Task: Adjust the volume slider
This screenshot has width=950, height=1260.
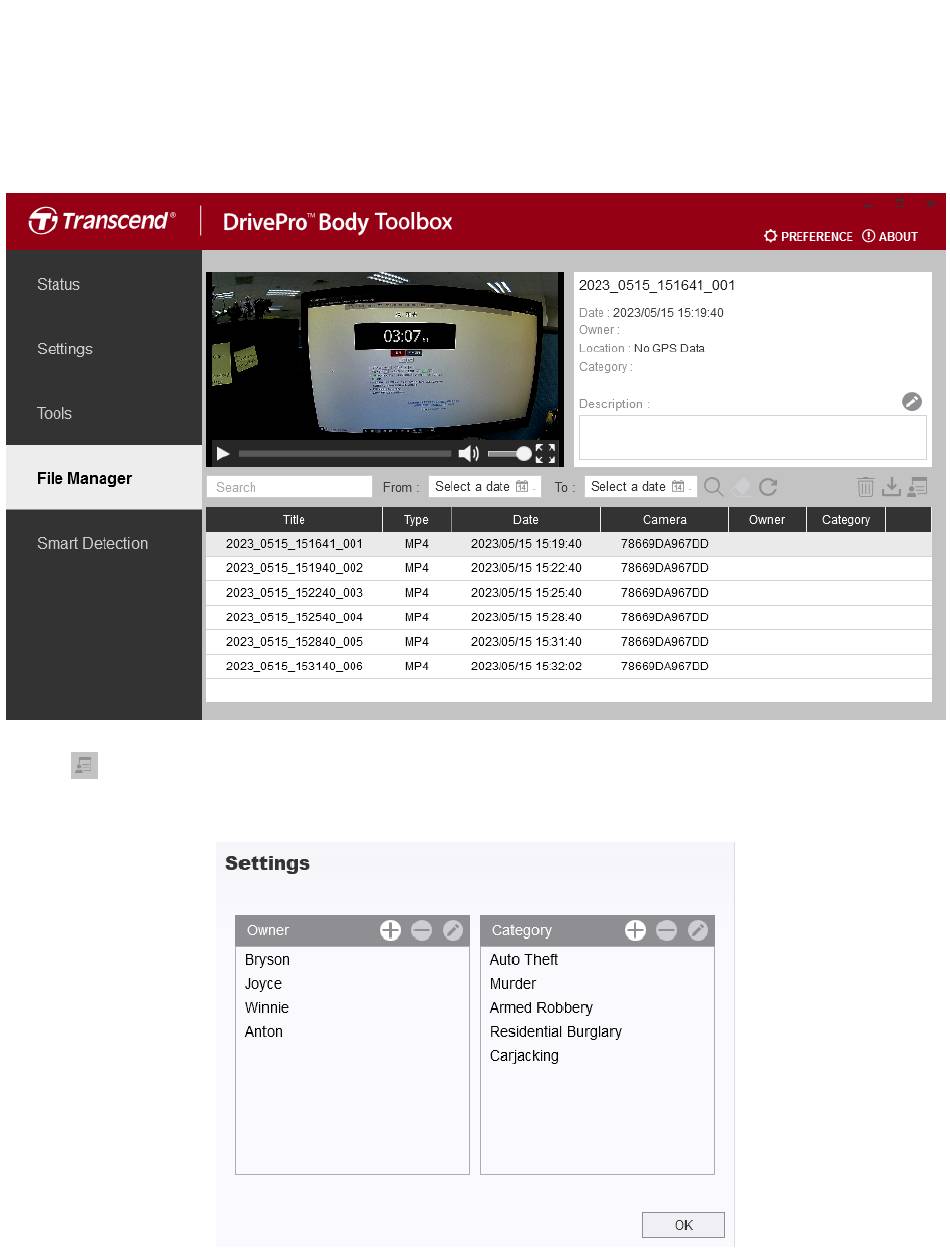Action: 510,454
